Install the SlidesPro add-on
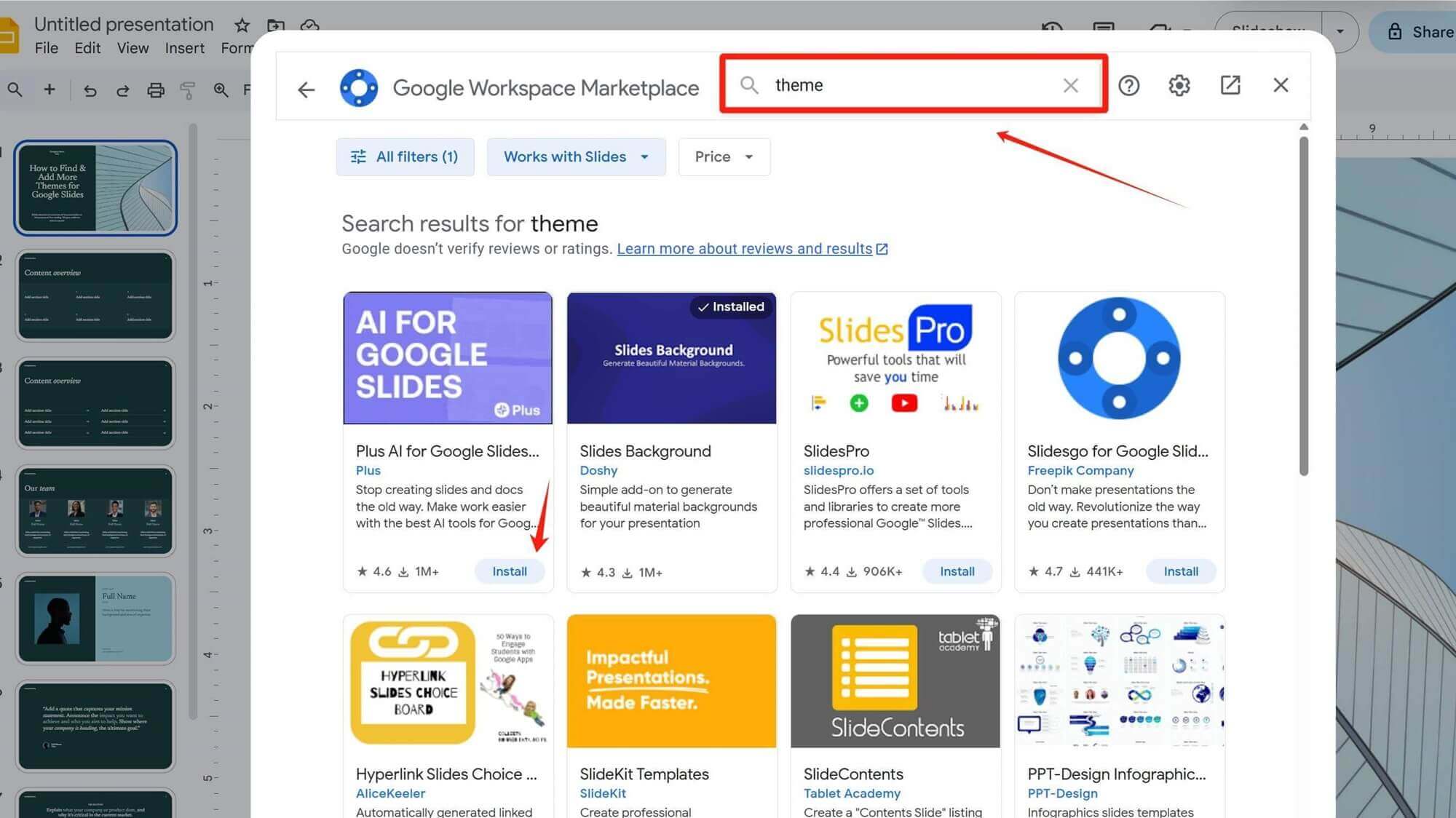 click(x=957, y=571)
